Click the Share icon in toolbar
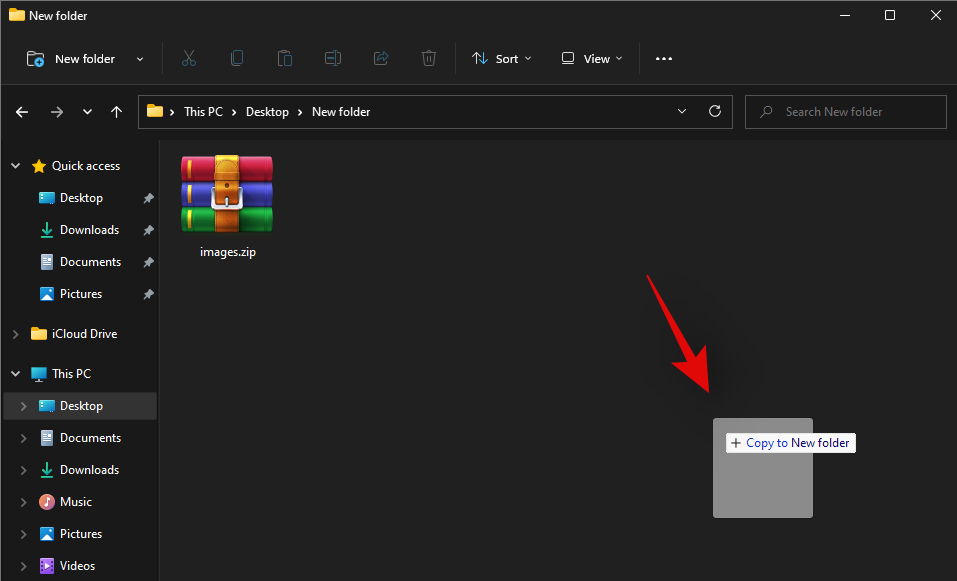957x581 pixels. pos(381,59)
